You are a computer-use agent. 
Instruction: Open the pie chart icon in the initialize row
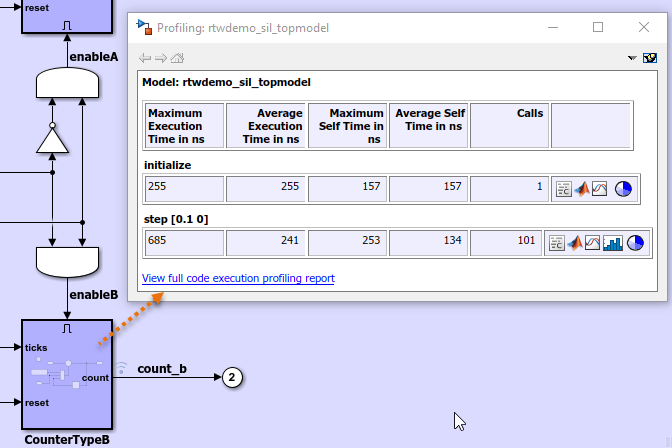[623, 189]
